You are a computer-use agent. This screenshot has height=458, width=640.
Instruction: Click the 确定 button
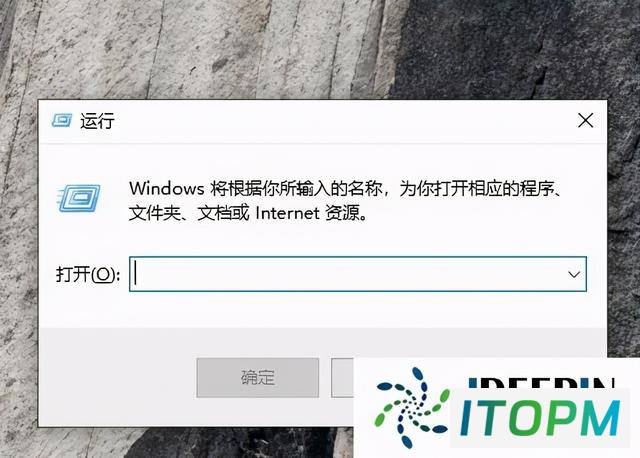click(258, 378)
